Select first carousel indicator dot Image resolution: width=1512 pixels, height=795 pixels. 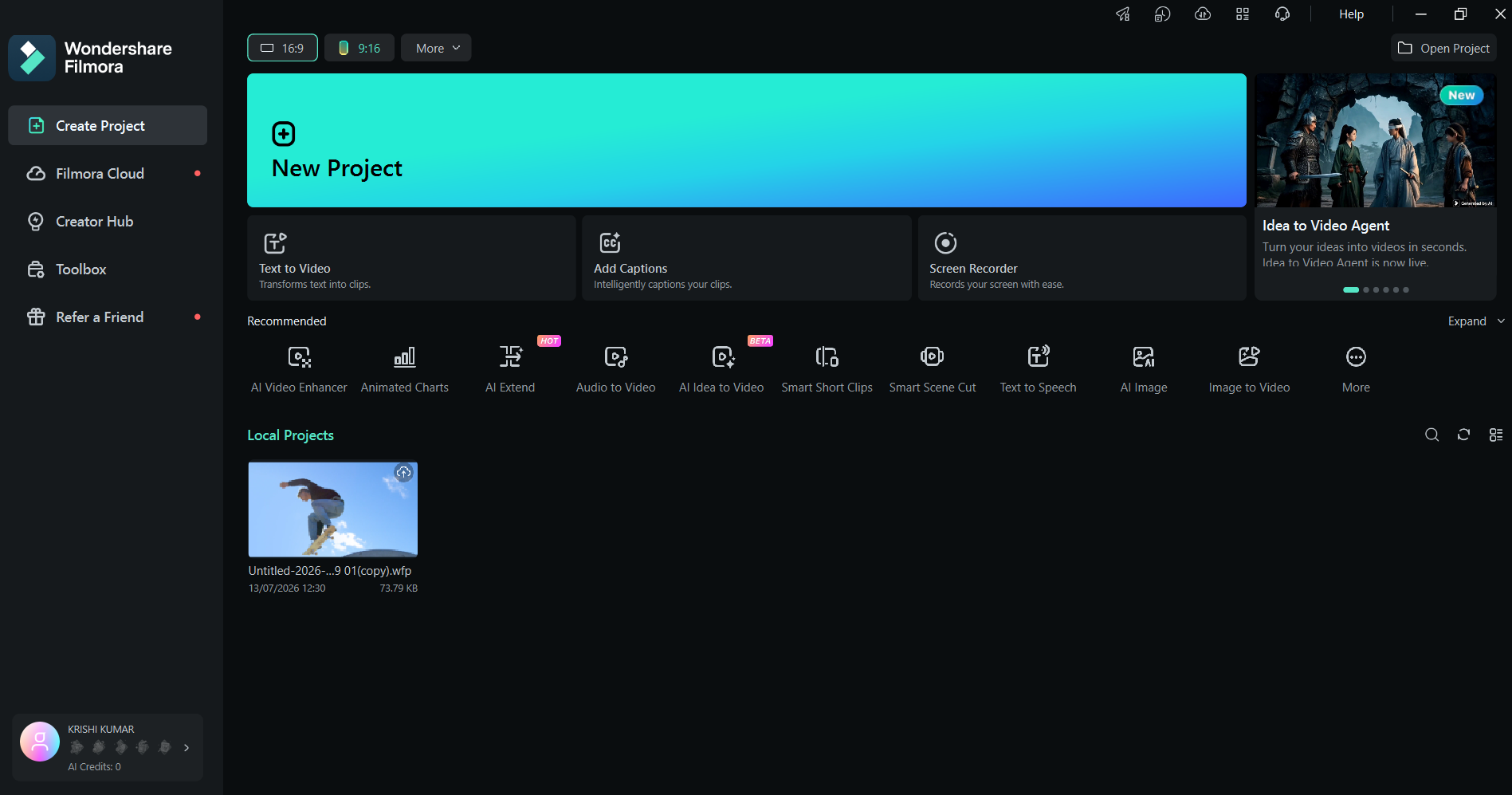(x=1350, y=290)
